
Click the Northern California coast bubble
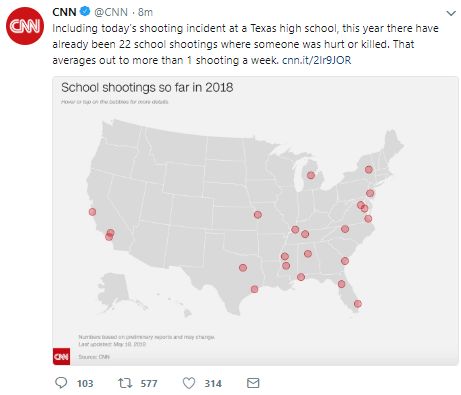pyautogui.click(x=92, y=212)
